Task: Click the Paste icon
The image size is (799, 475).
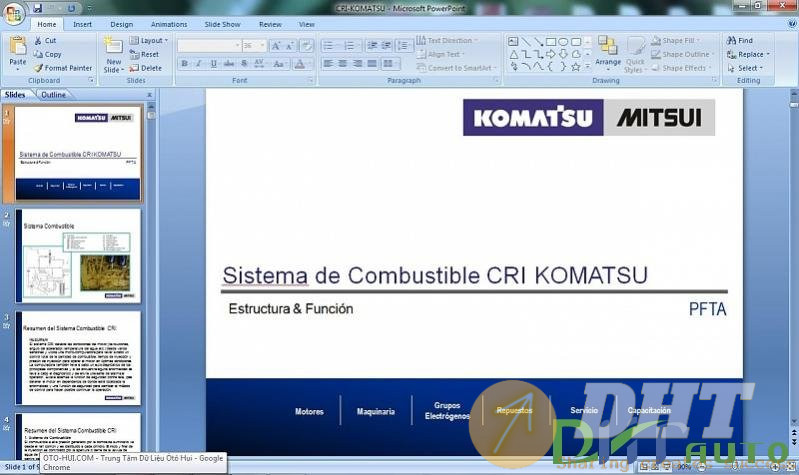Action: click(x=18, y=46)
